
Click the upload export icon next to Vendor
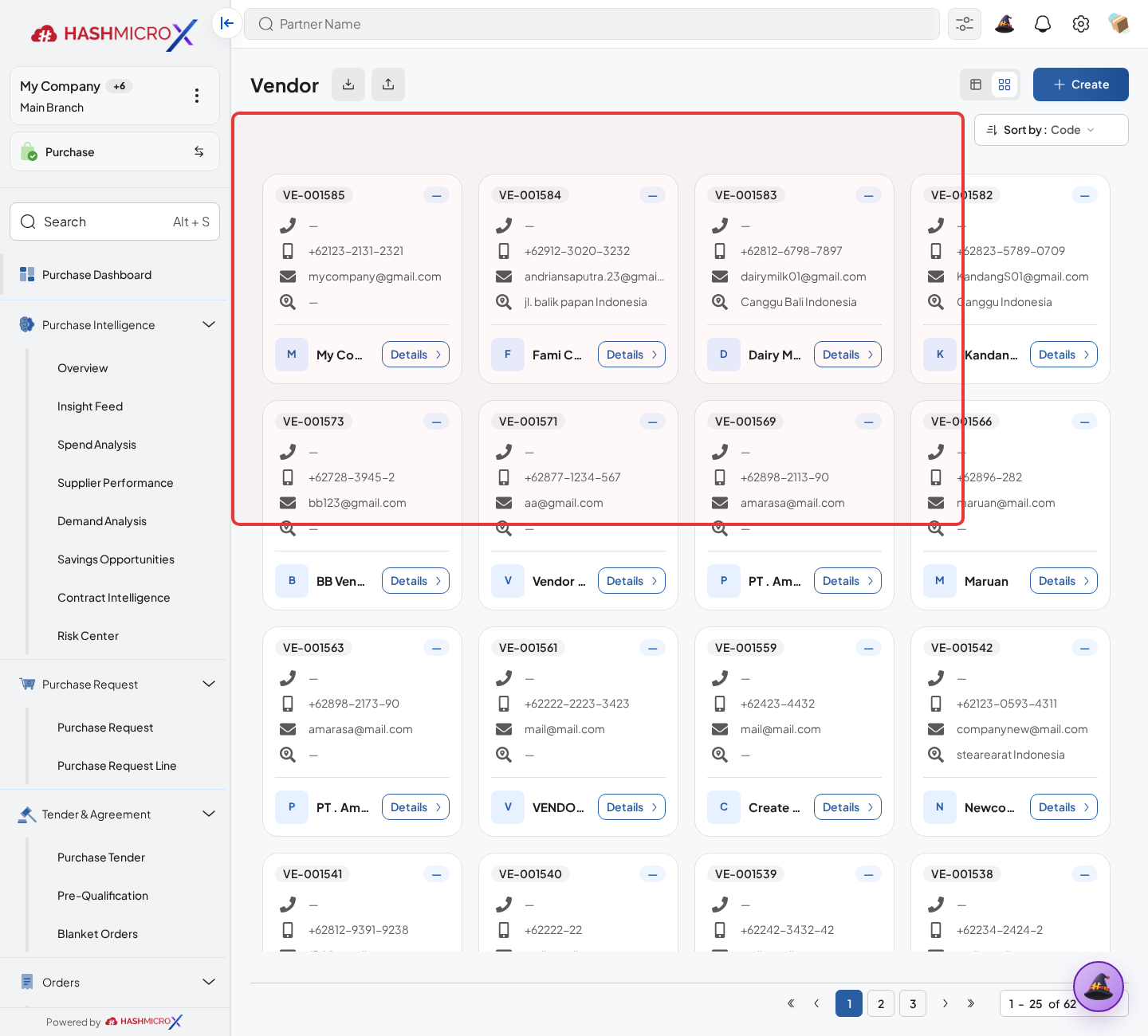(388, 84)
